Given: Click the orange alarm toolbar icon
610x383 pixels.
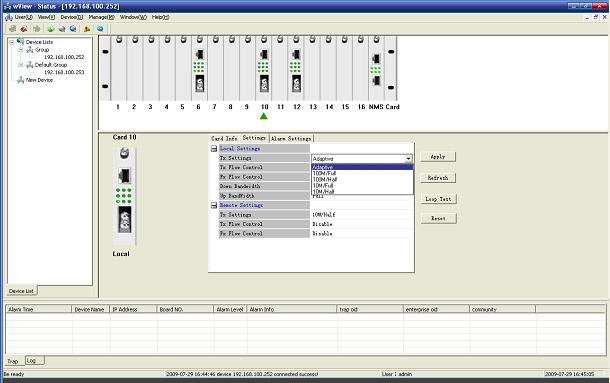Looking at the screenshot, I should (87, 29).
